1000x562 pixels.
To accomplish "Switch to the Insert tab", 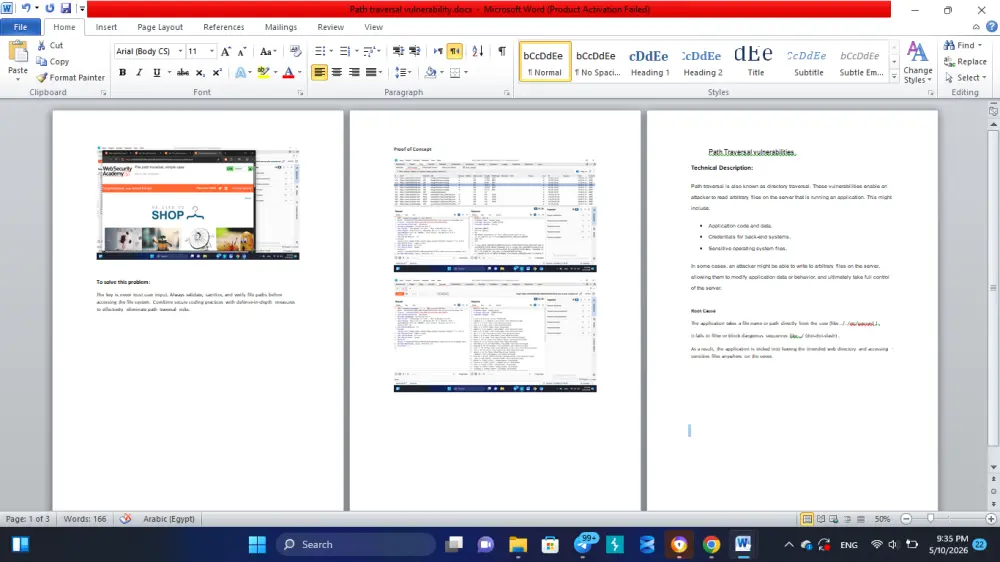I will [106, 27].
